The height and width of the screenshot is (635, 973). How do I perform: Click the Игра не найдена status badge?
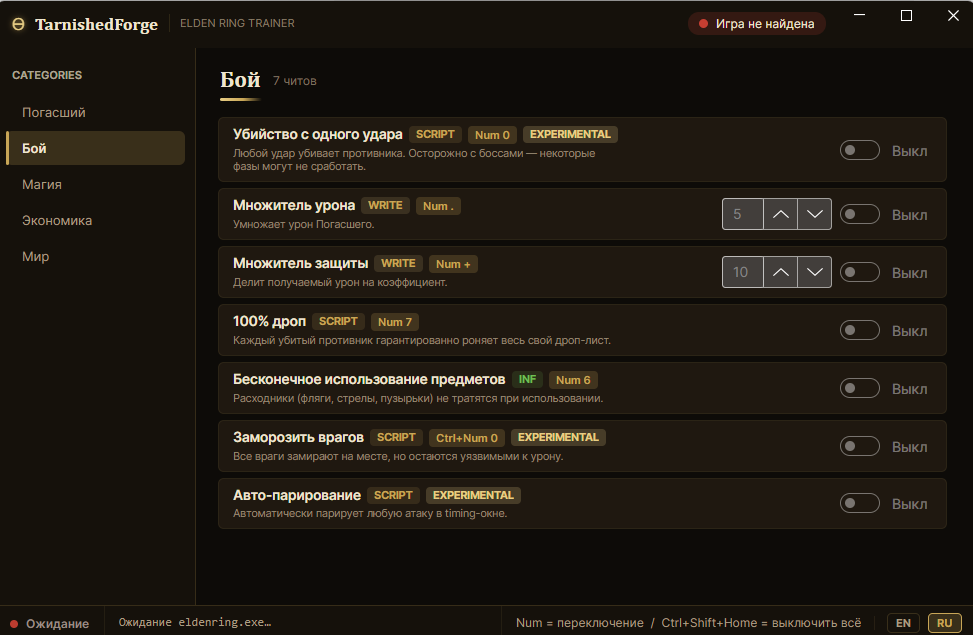pos(757,24)
